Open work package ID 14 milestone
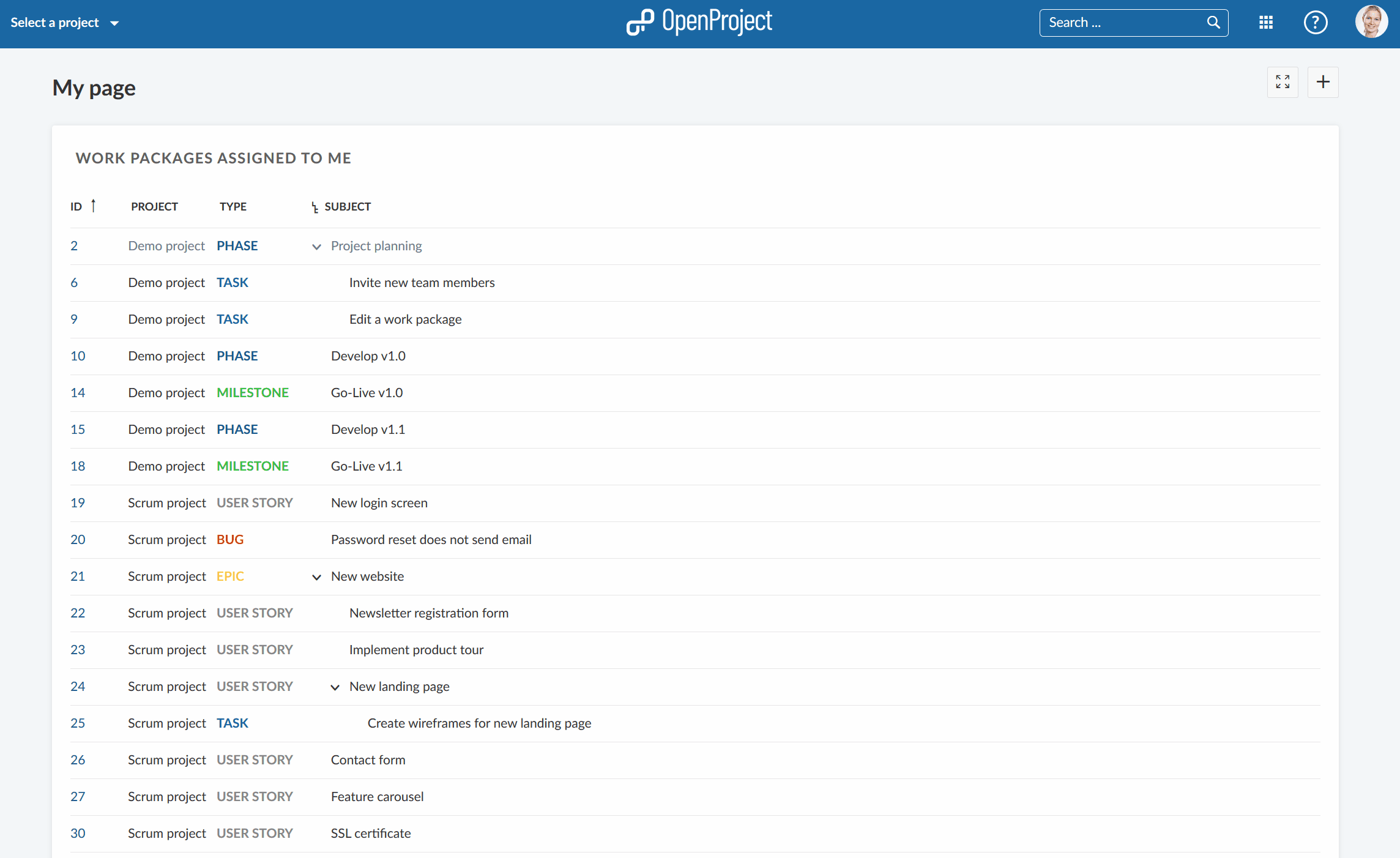The height and width of the screenshot is (858, 1400). click(x=77, y=392)
